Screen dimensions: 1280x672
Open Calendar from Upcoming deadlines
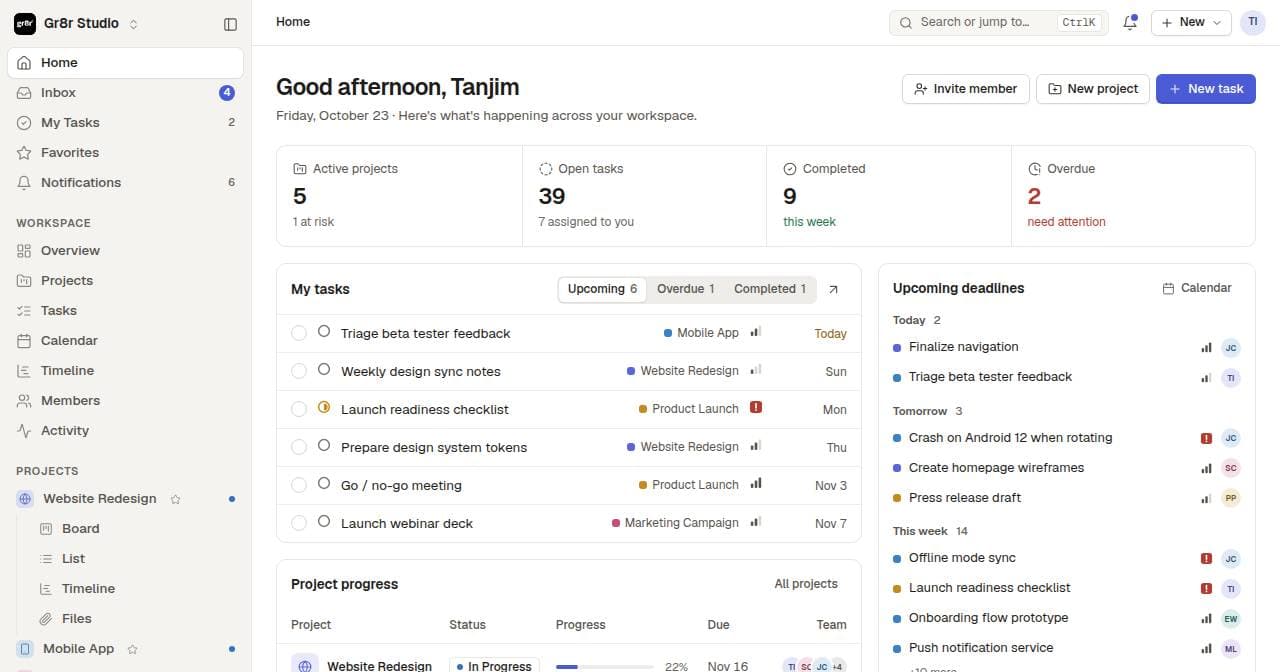(x=1197, y=288)
